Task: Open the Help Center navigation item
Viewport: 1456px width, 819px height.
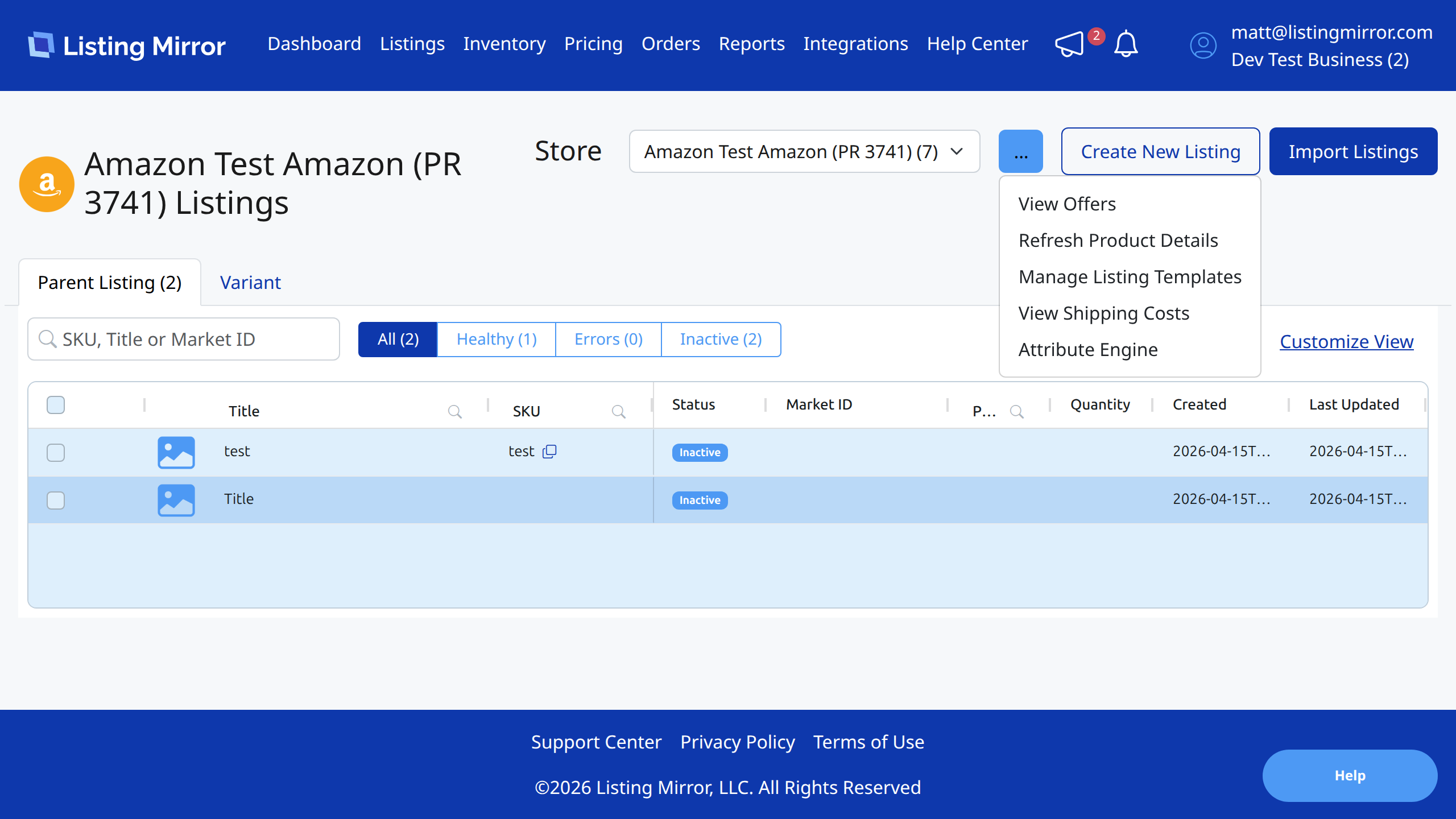Action: (978, 44)
